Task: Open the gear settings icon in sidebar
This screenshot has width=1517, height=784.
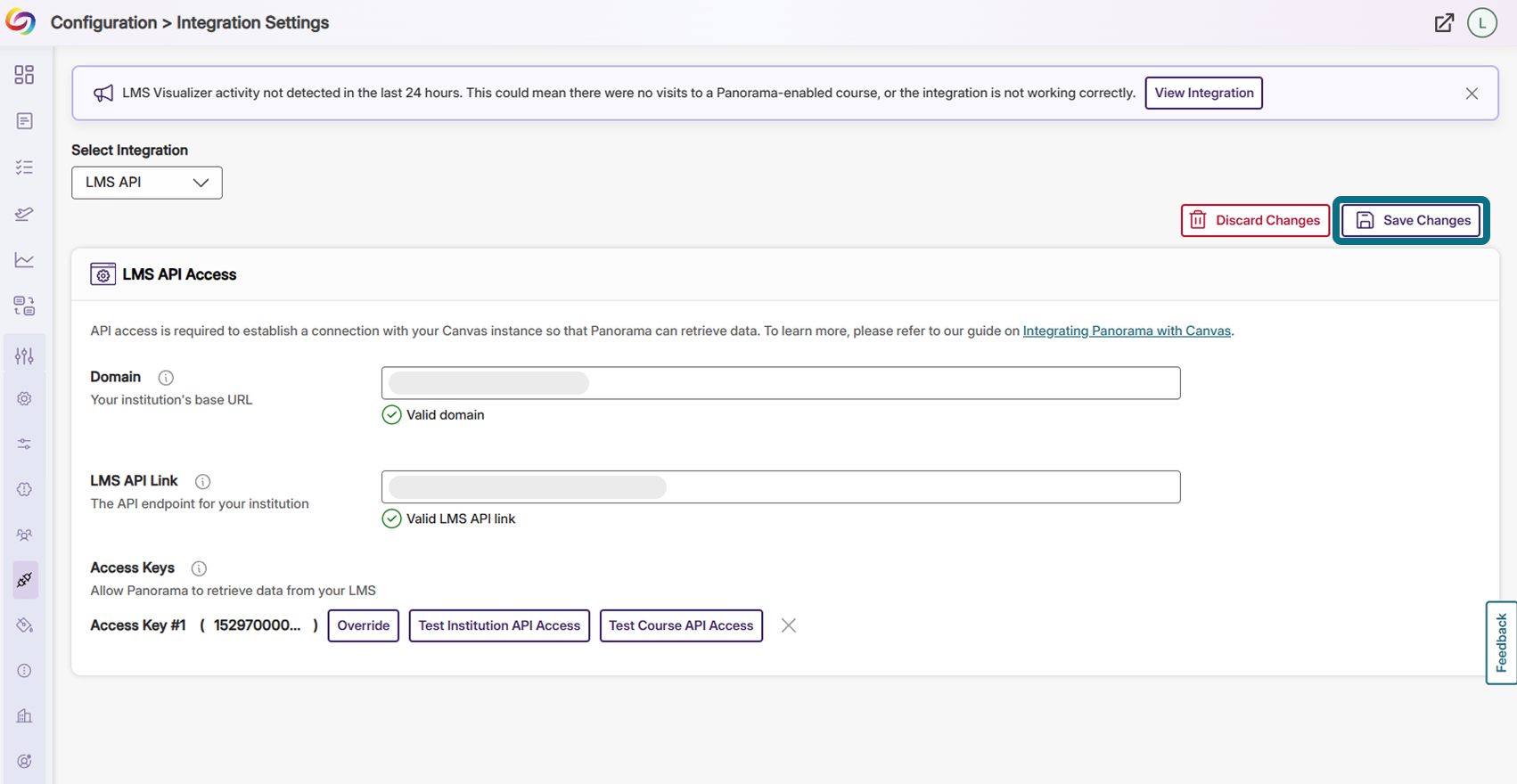Action: pos(24,399)
